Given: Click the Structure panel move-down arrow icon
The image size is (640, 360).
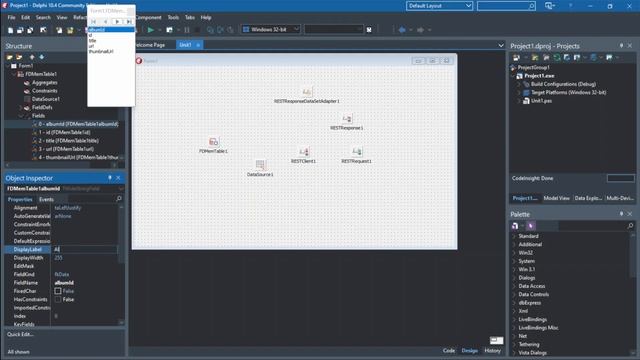Looking at the screenshot, I should coord(42,57).
